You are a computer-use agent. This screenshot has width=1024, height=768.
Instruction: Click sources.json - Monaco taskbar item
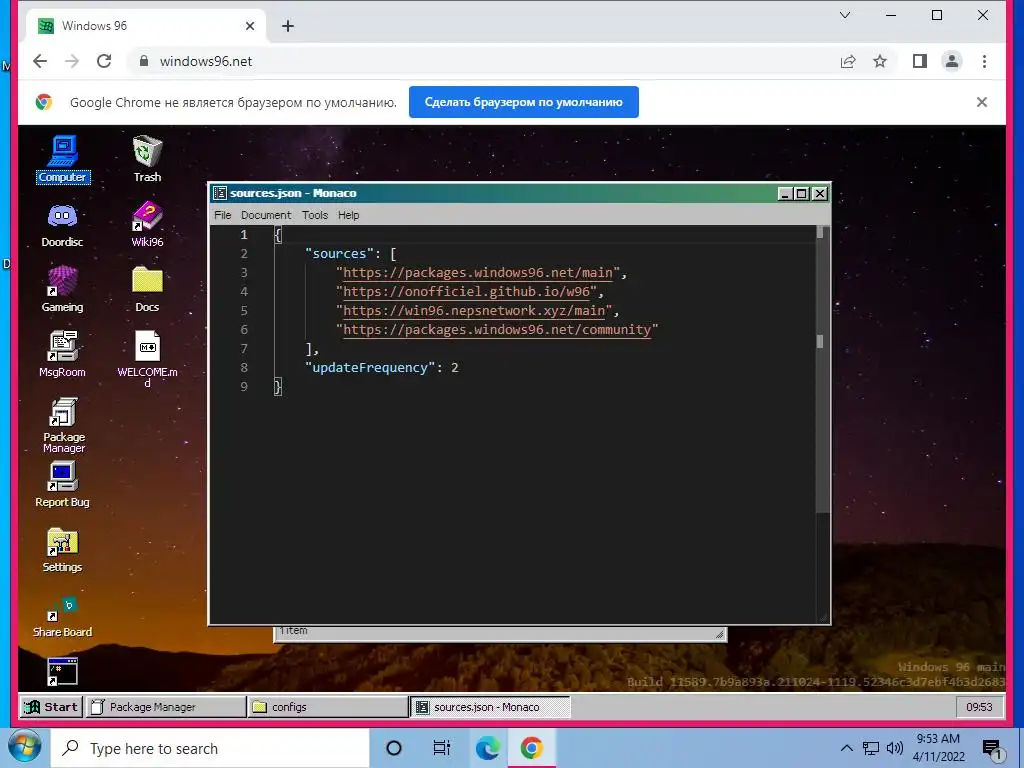490,707
